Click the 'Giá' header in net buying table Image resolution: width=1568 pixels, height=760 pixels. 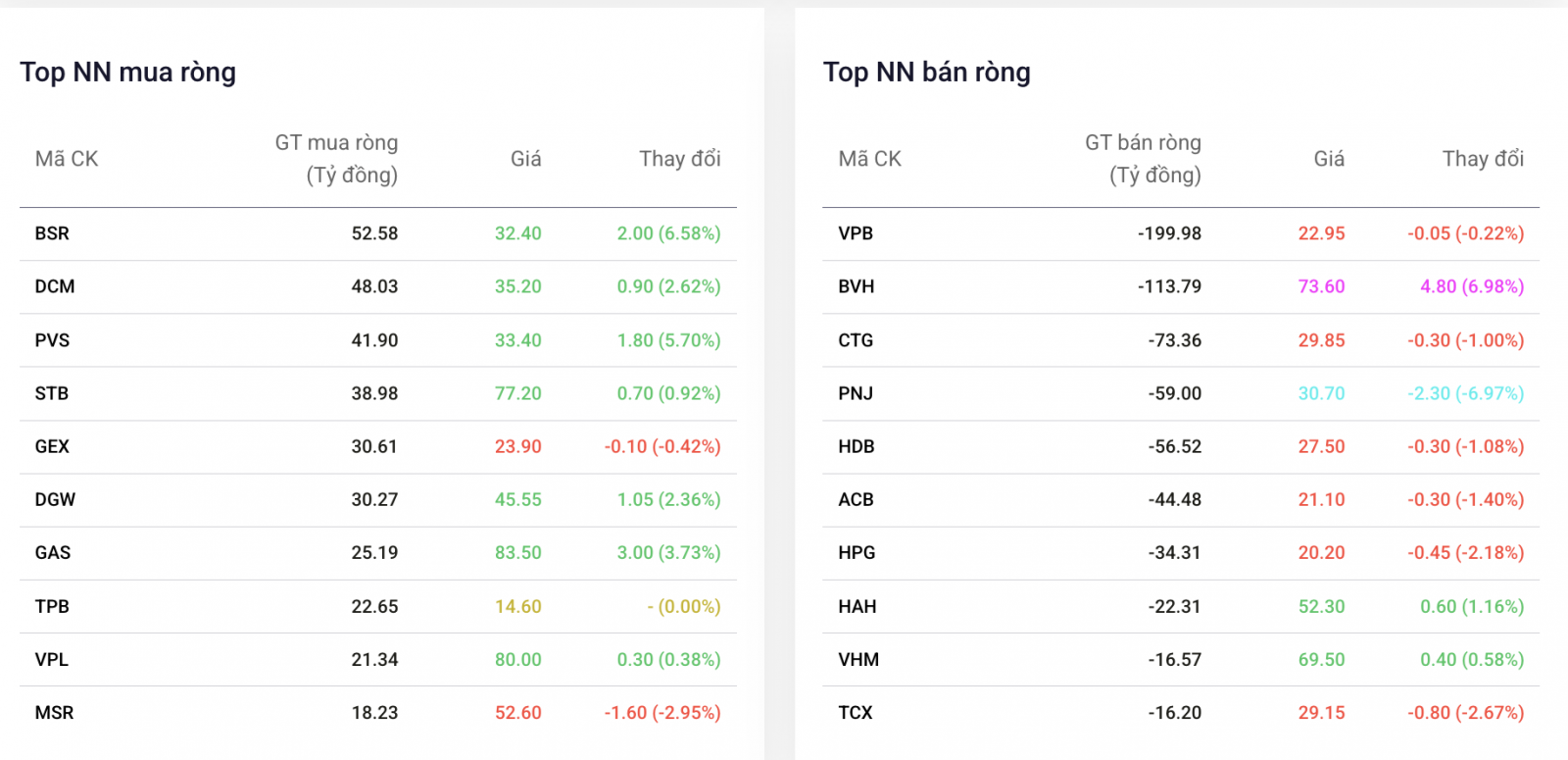pos(526,159)
